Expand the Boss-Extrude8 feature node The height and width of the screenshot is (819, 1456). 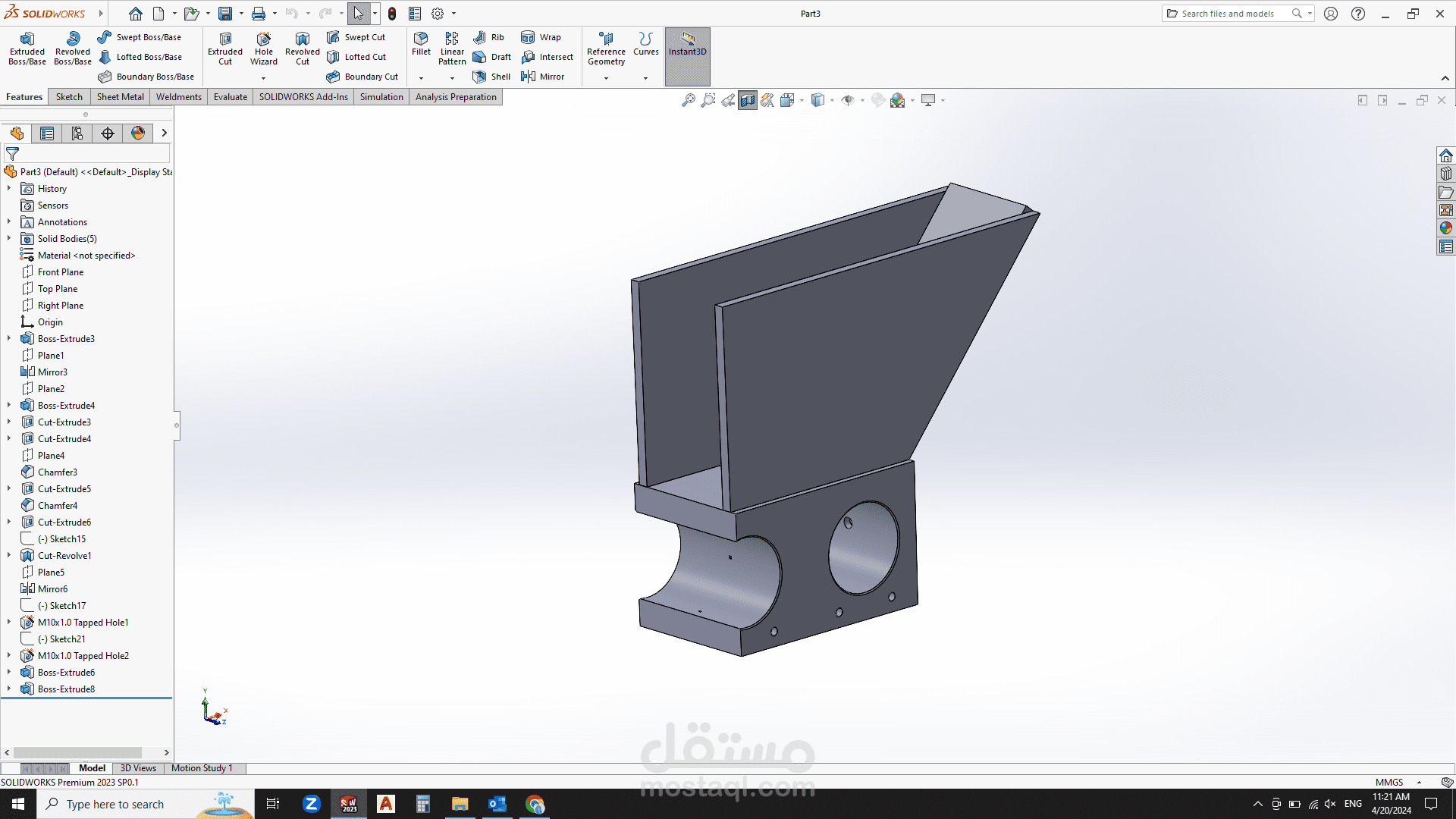(9, 689)
